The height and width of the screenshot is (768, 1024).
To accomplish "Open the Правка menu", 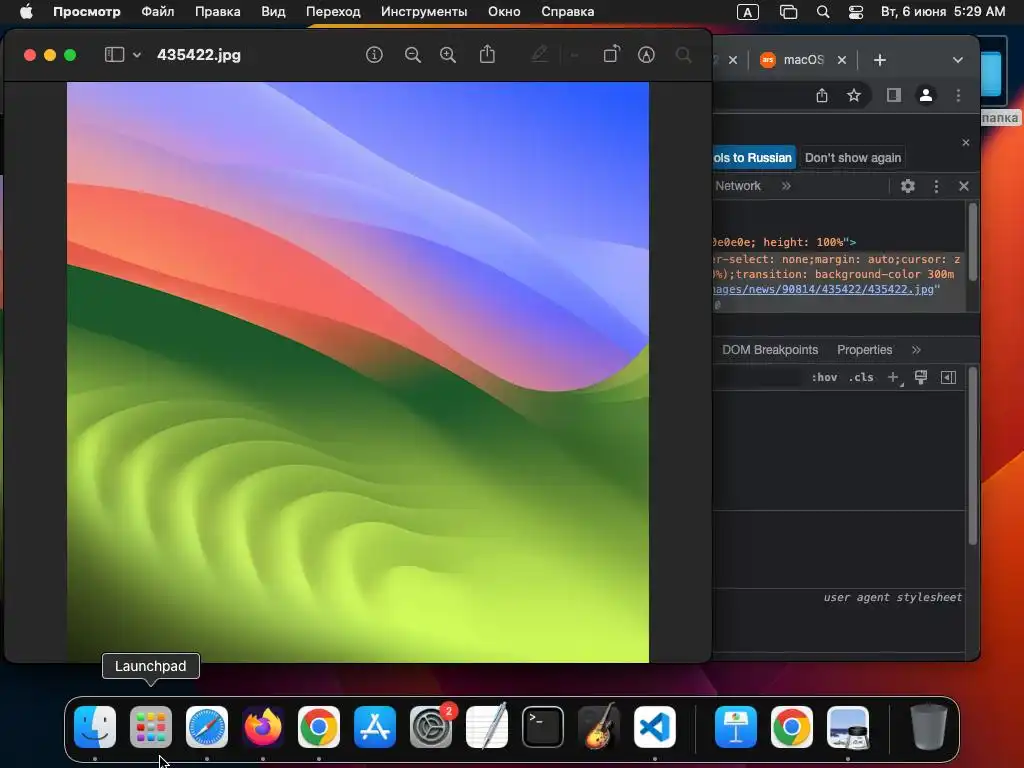I will [x=217, y=12].
